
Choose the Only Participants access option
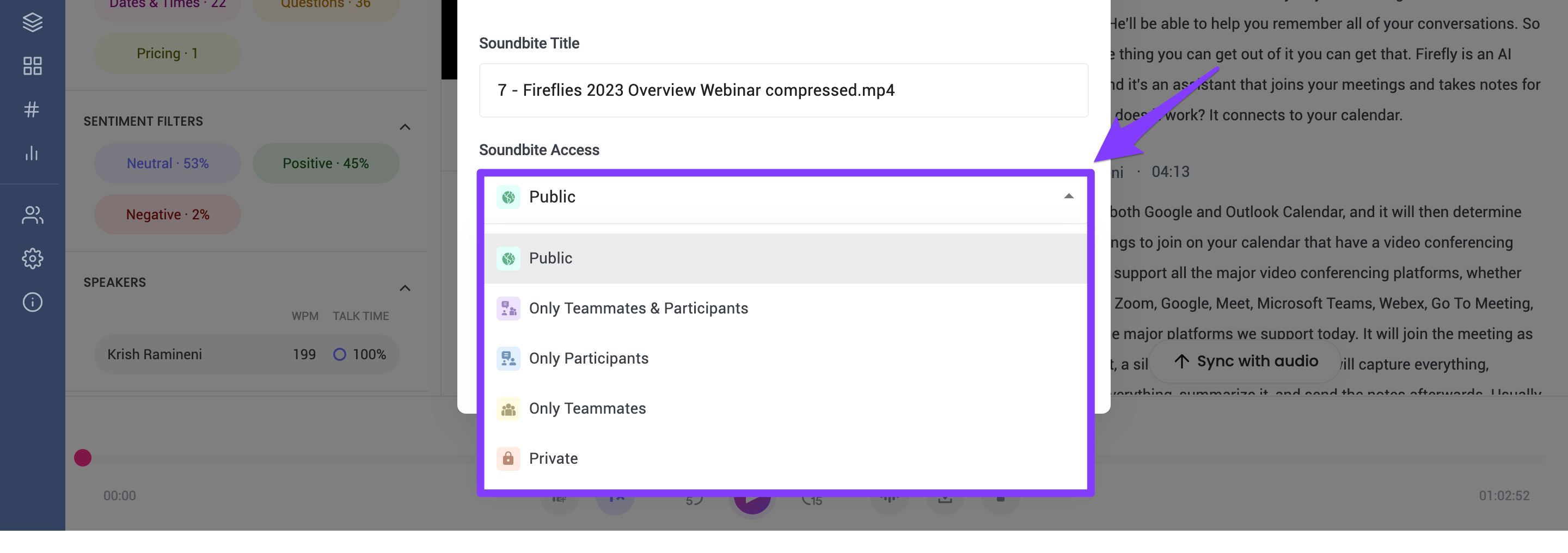588,358
